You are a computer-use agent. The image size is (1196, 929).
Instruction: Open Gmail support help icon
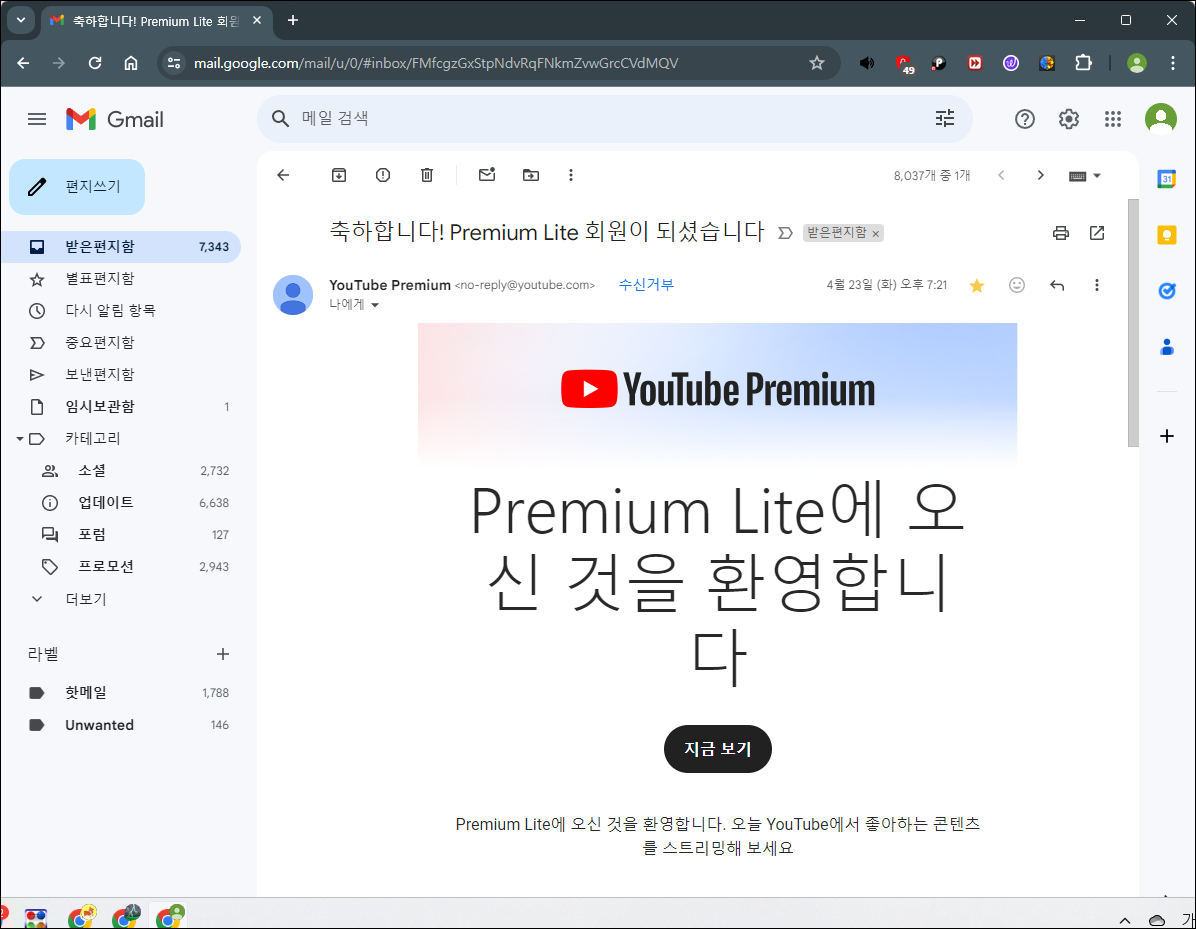[x=1024, y=119]
